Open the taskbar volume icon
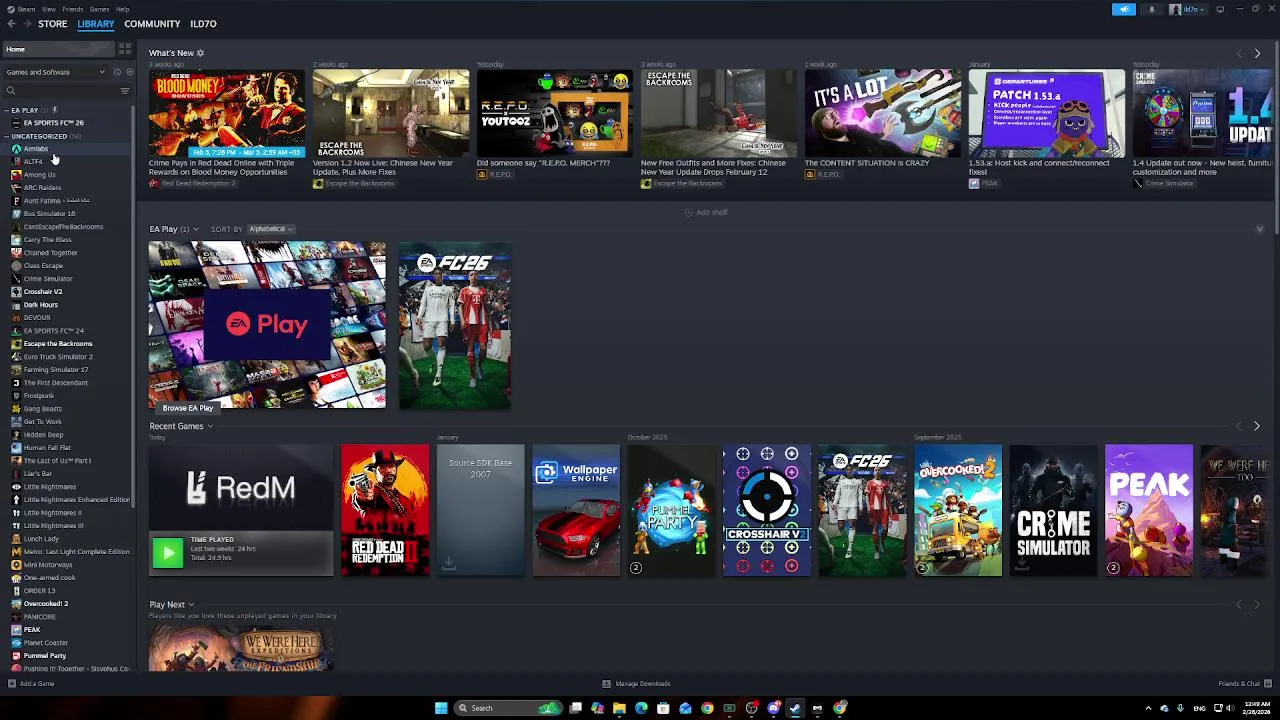Screen dimensions: 1280x720 click(1231, 708)
